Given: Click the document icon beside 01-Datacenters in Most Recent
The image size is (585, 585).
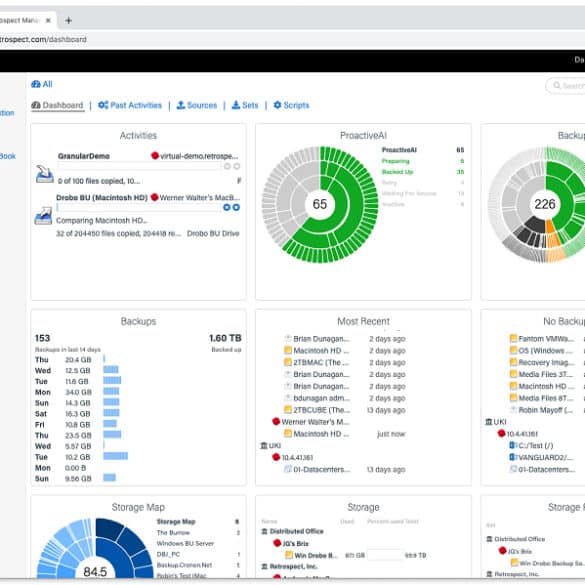Looking at the screenshot, I should [x=288, y=469].
